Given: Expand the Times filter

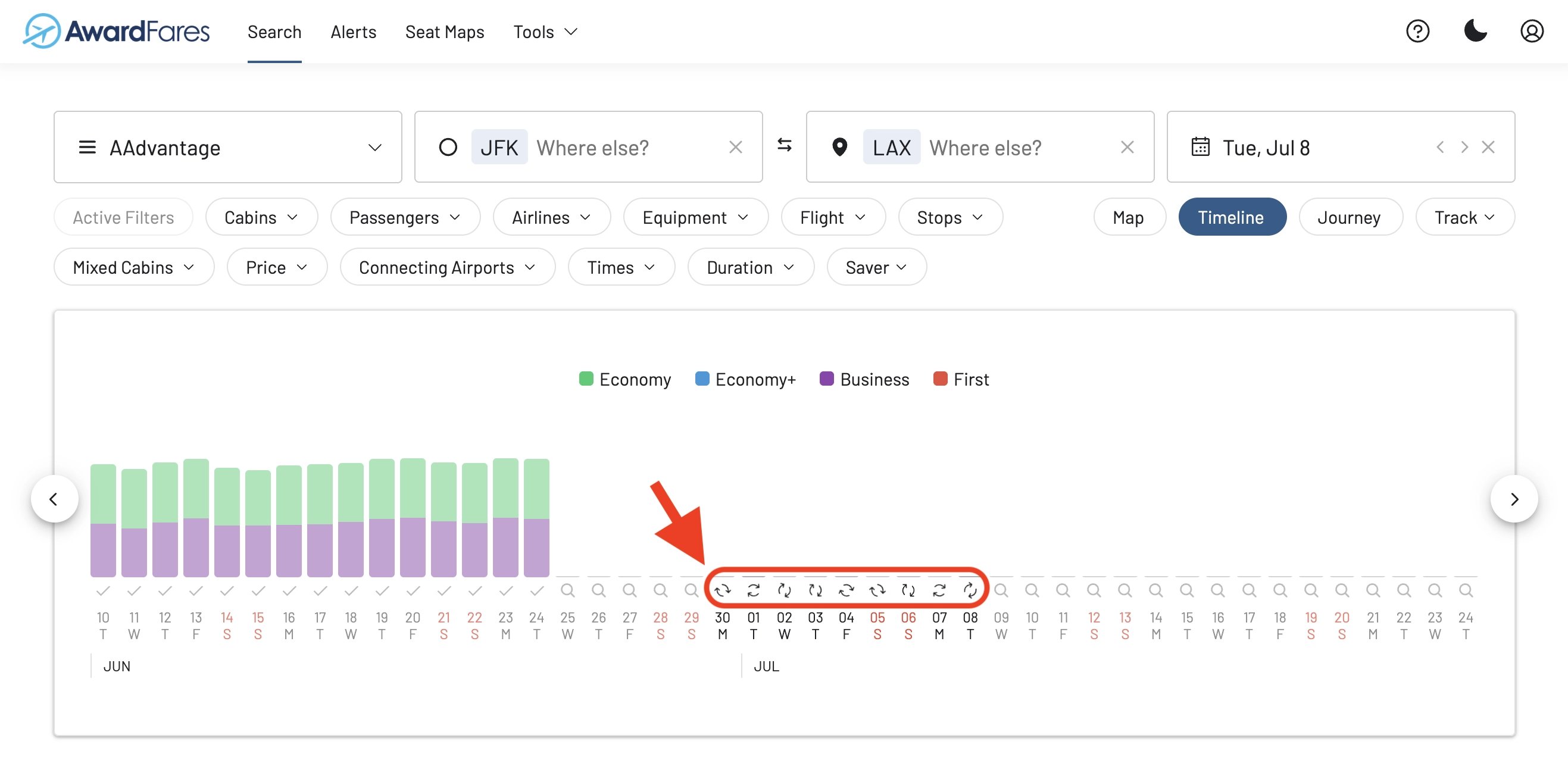Looking at the screenshot, I should (x=621, y=267).
